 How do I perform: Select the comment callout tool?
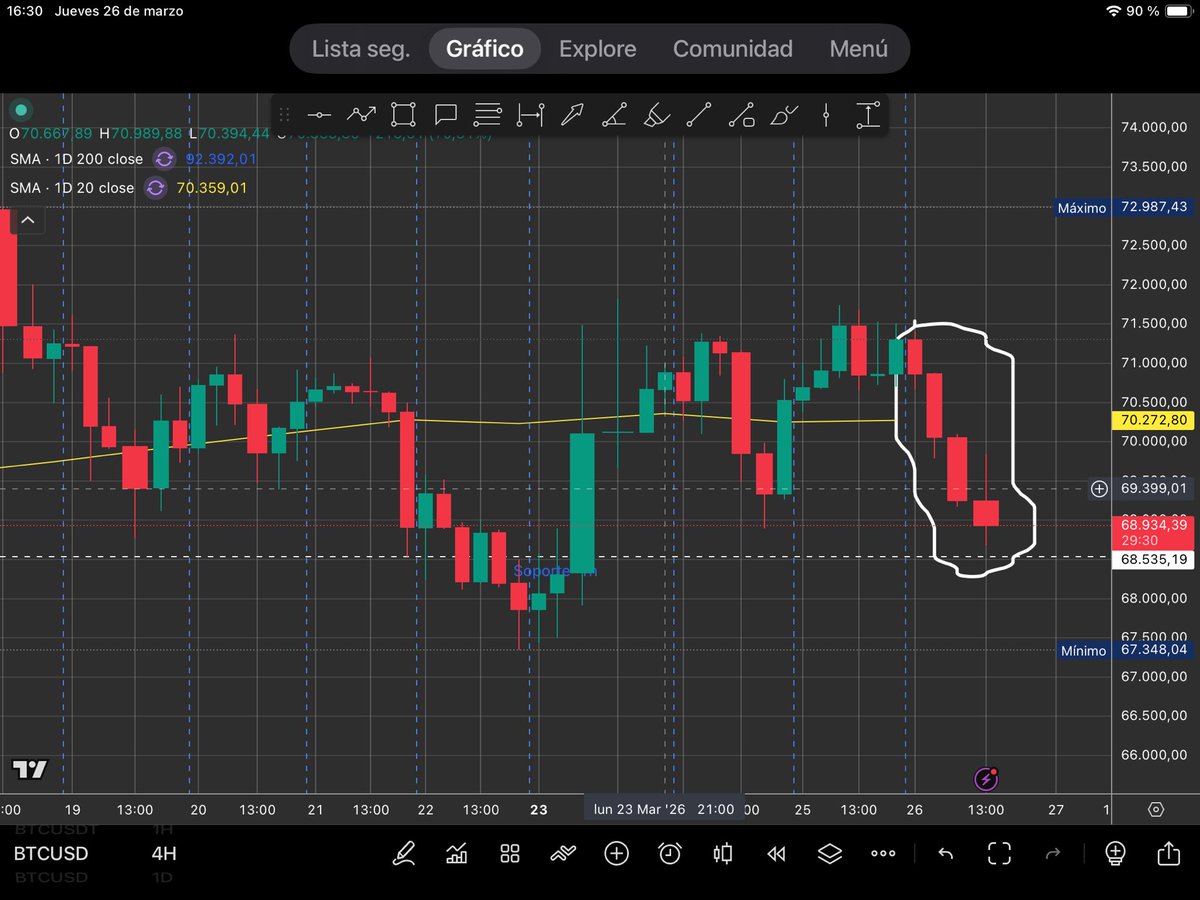point(446,115)
